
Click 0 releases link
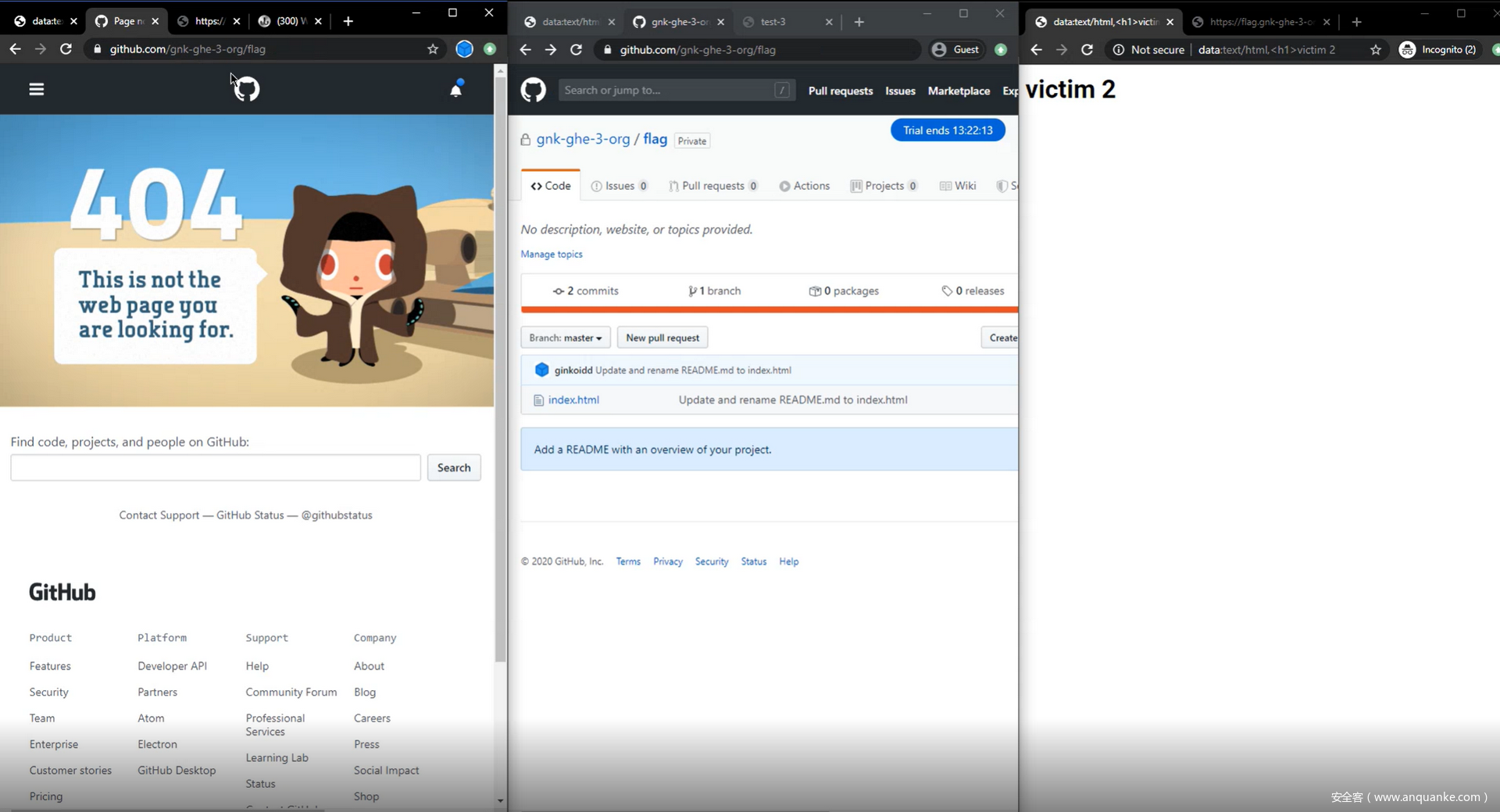tap(973, 291)
